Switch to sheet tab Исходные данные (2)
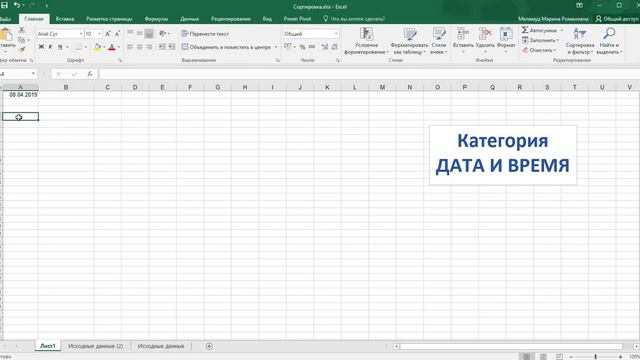Image resolution: width=640 pixels, height=360 pixels. coord(96,346)
